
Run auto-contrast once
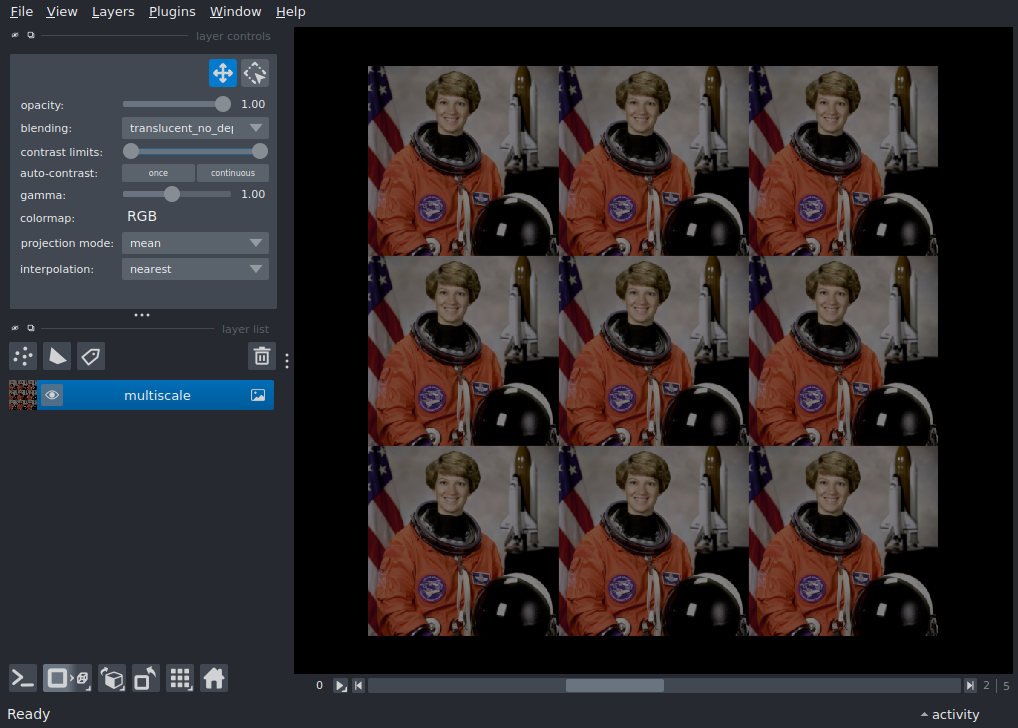point(157,172)
